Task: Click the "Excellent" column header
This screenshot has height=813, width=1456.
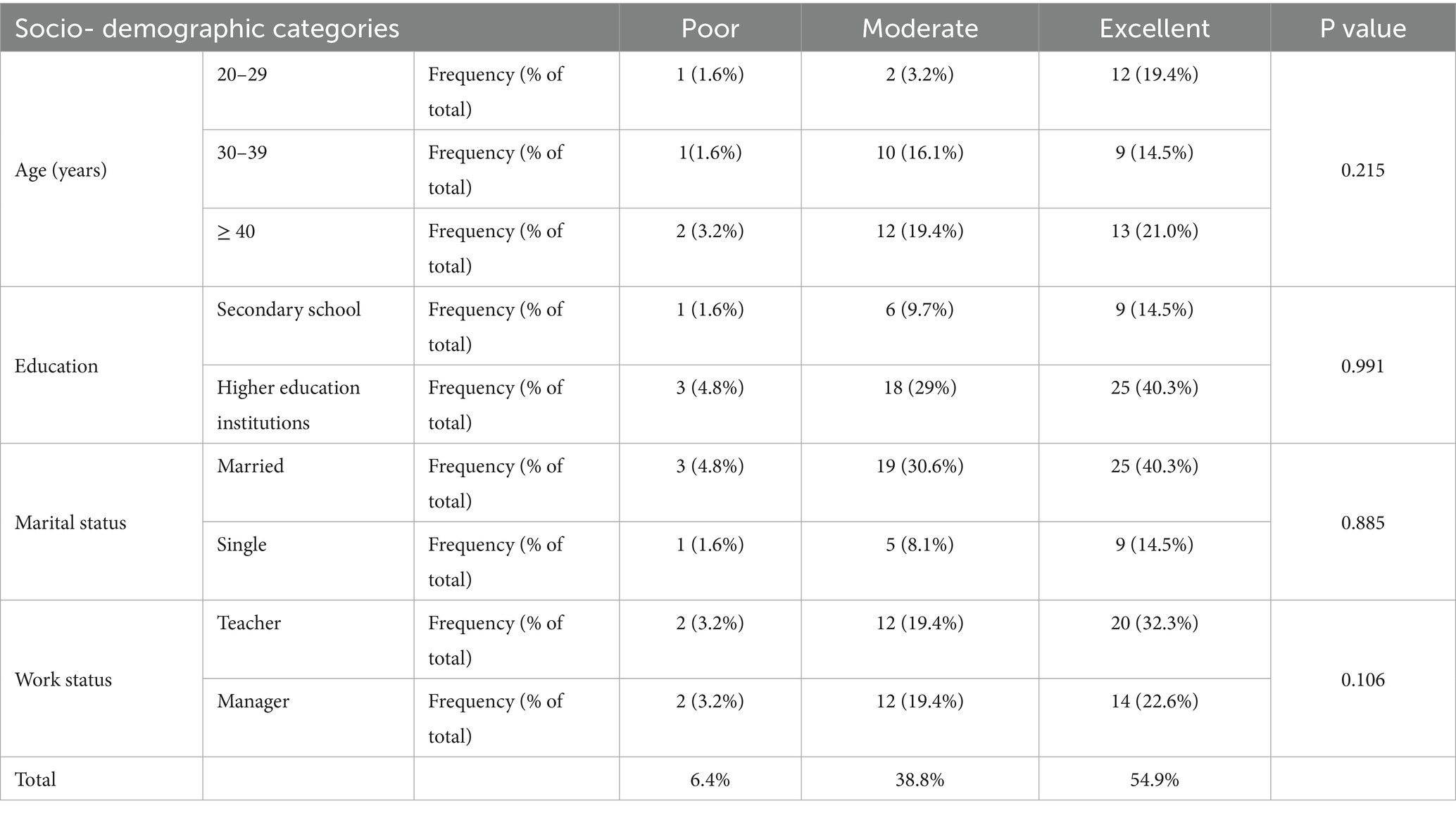Action: point(1154,28)
